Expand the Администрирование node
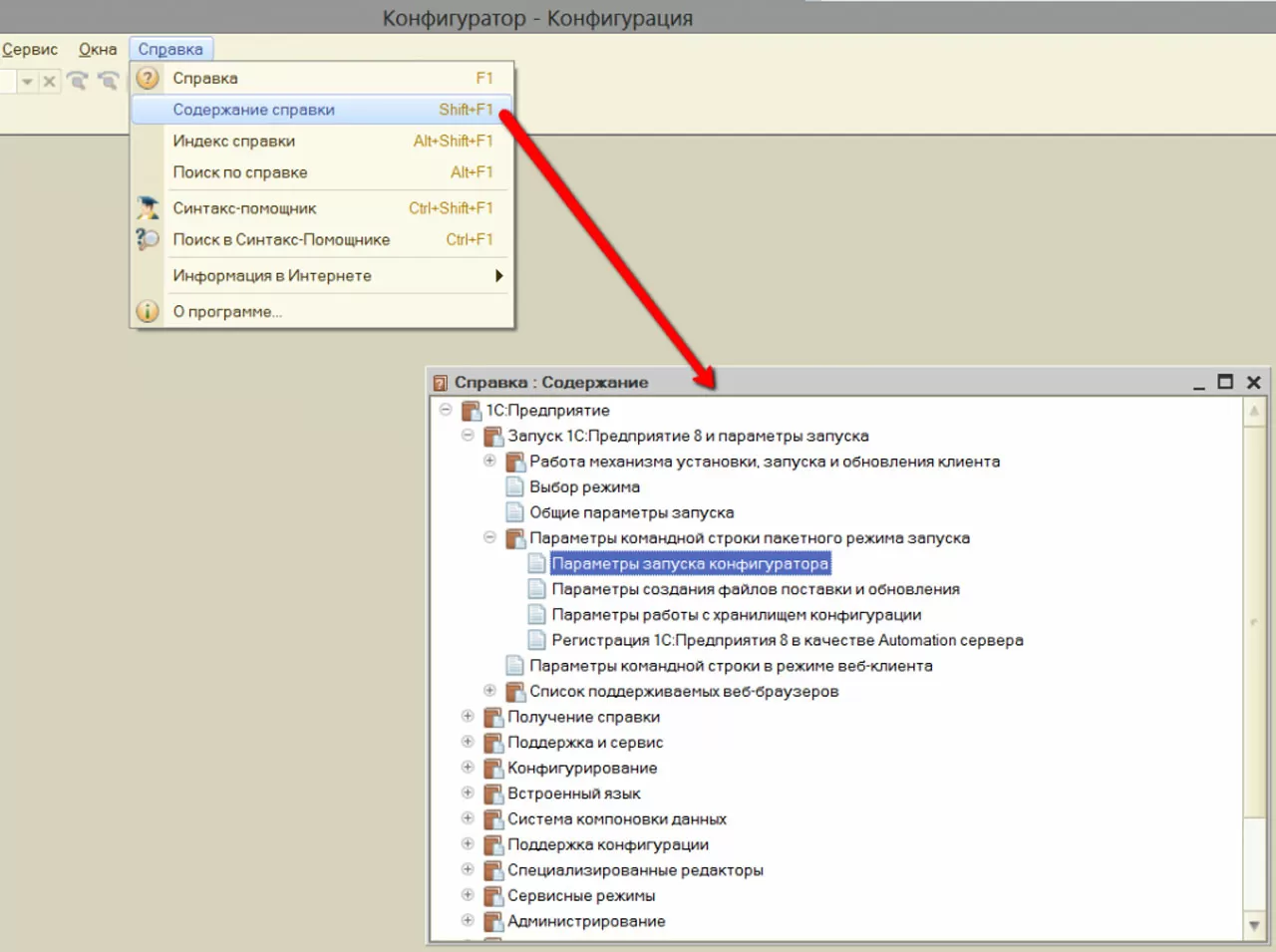The width and height of the screenshot is (1276, 952). pyautogui.click(x=468, y=921)
